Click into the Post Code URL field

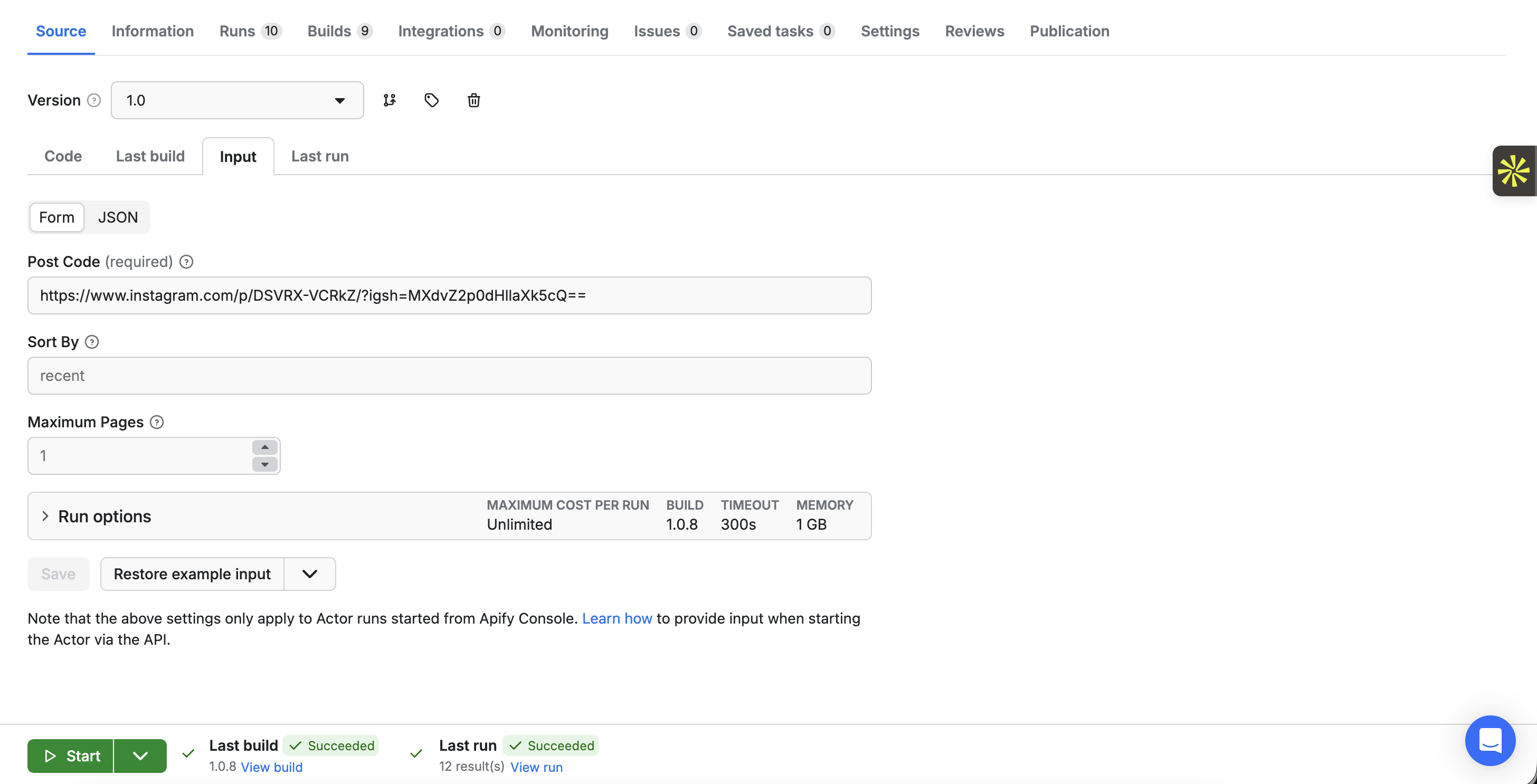pyautogui.click(x=449, y=295)
